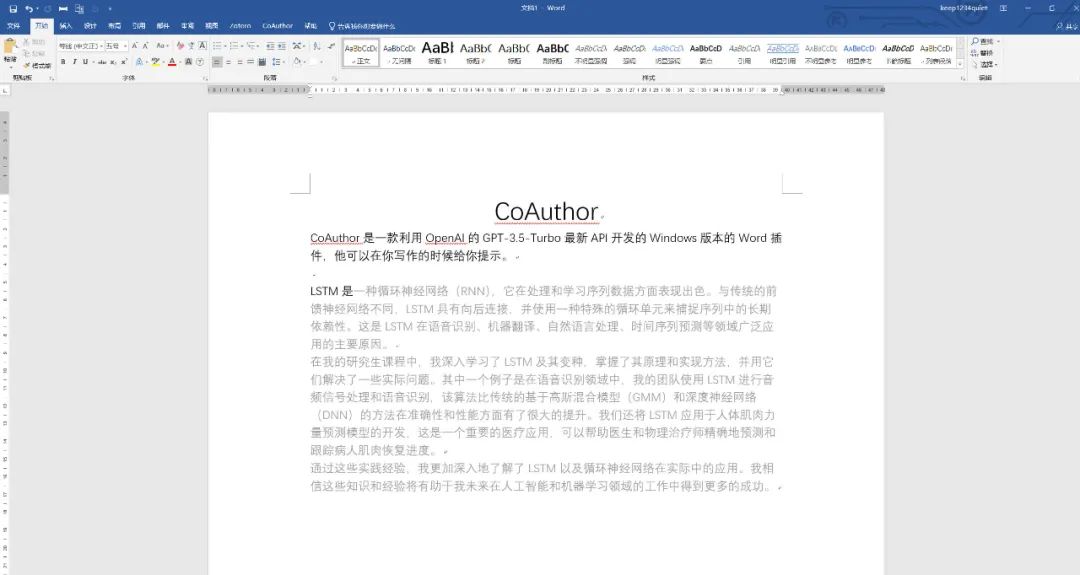The image size is (1080, 575).
Task: Switch to the 设计 Design tab
Action: tap(90, 26)
